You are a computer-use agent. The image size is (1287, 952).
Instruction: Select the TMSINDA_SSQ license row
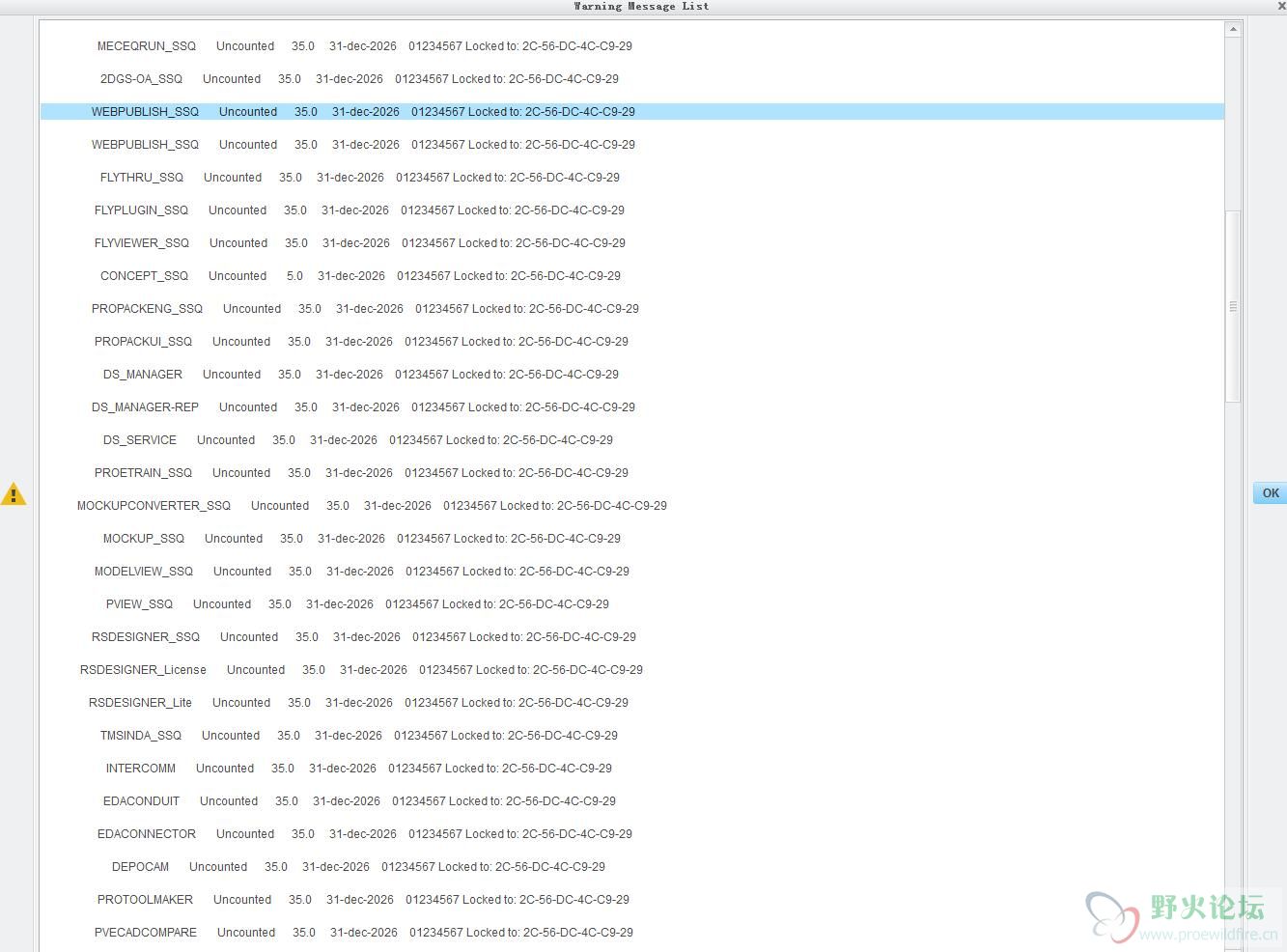coord(632,736)
